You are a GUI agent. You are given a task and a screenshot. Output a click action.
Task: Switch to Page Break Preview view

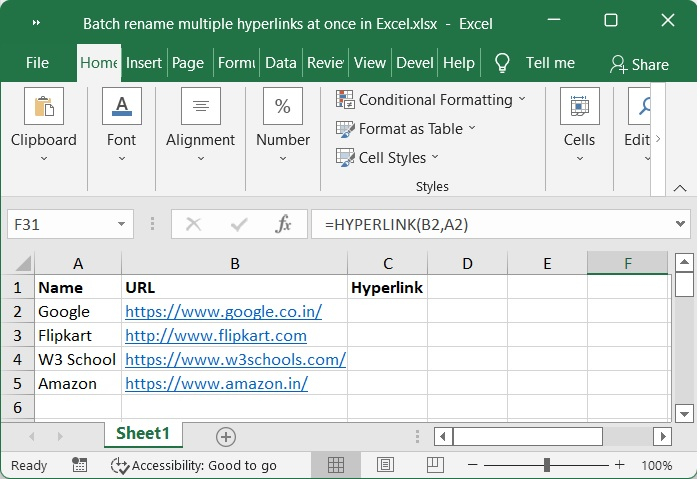pos(433,465)
